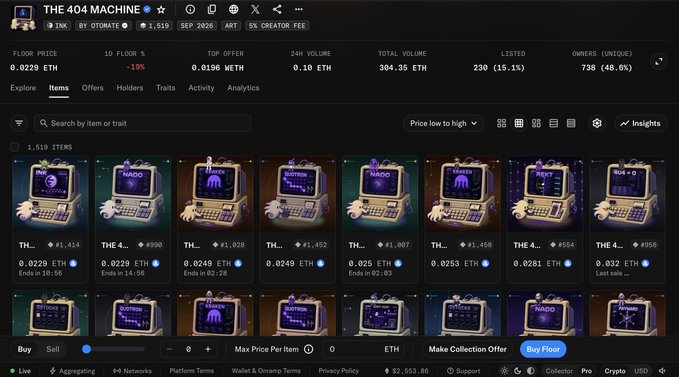Click the sweep quantity slider handle
Viewport: 679px width, 377px height.
click(87, 349)
